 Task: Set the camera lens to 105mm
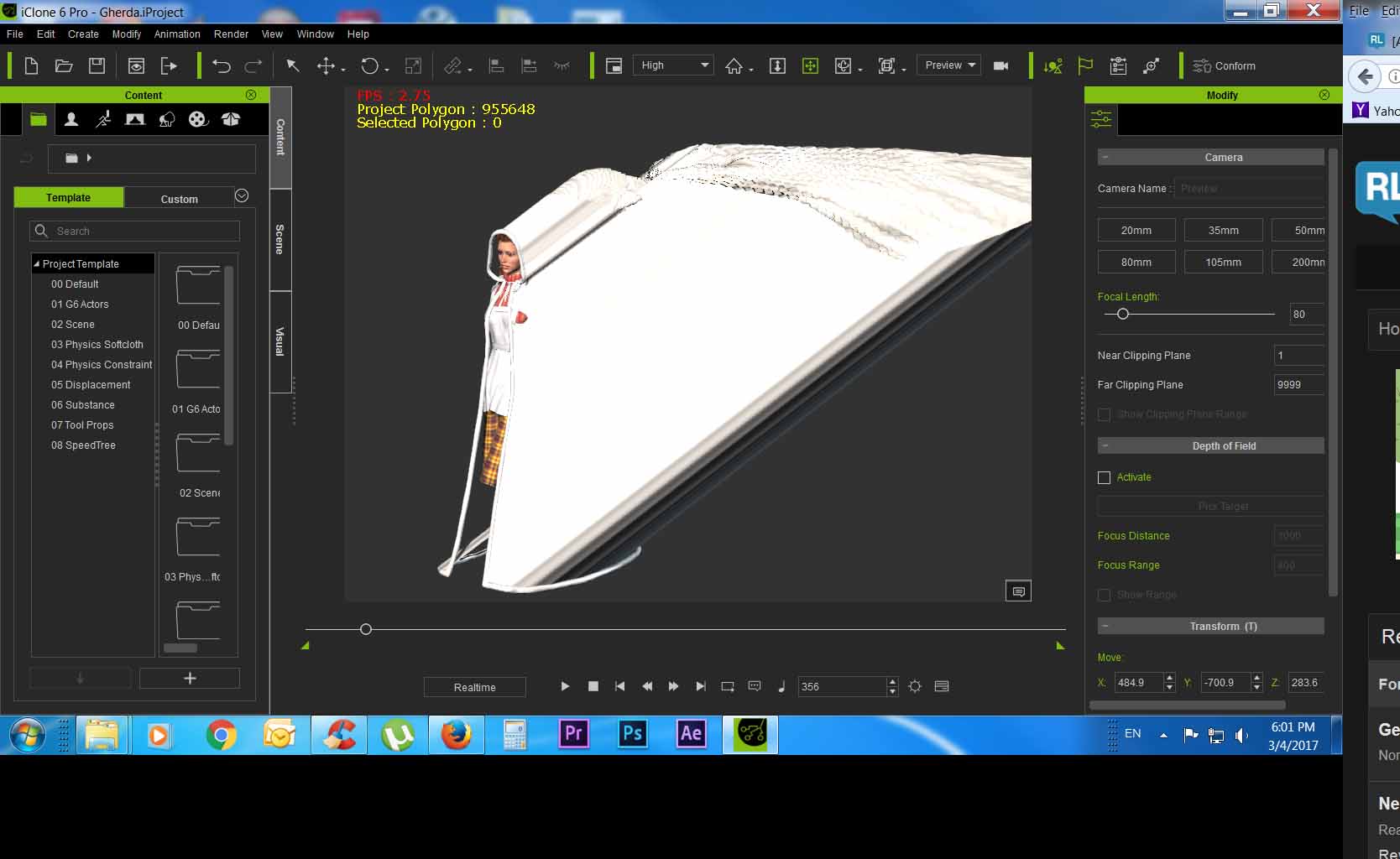point(1223,263)
